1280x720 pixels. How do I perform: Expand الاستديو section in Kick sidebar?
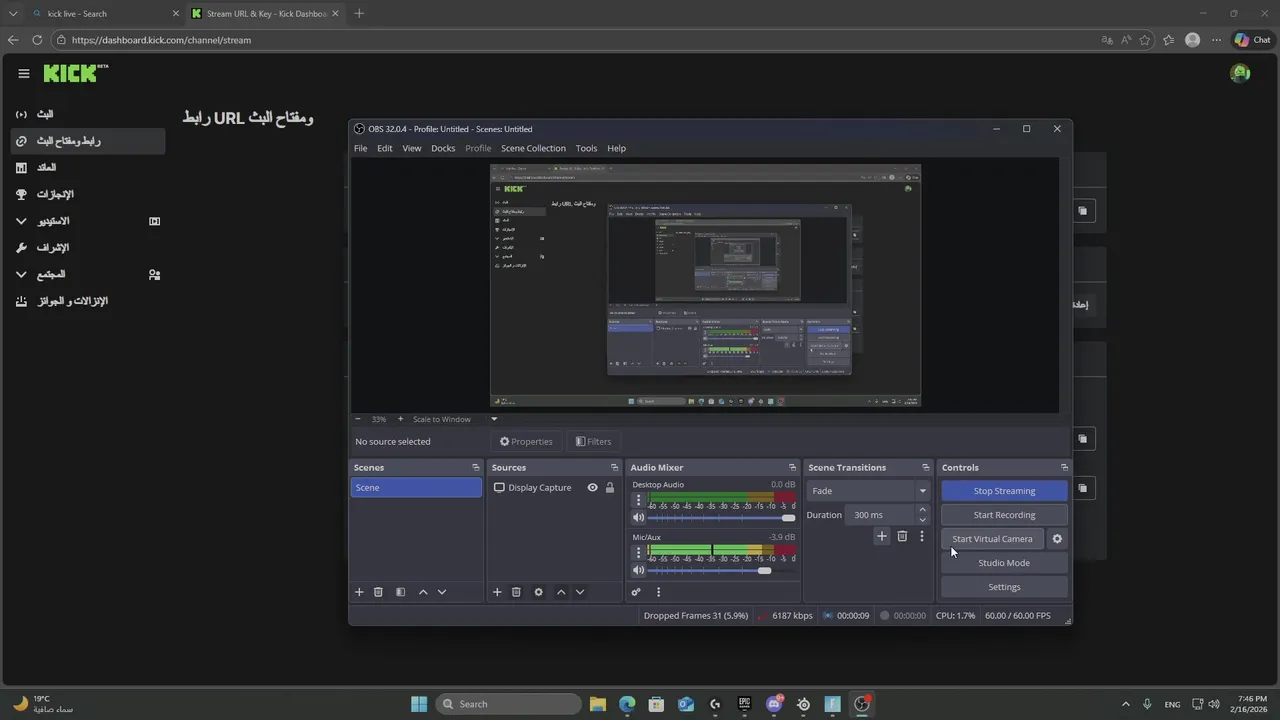pos(22,221)
